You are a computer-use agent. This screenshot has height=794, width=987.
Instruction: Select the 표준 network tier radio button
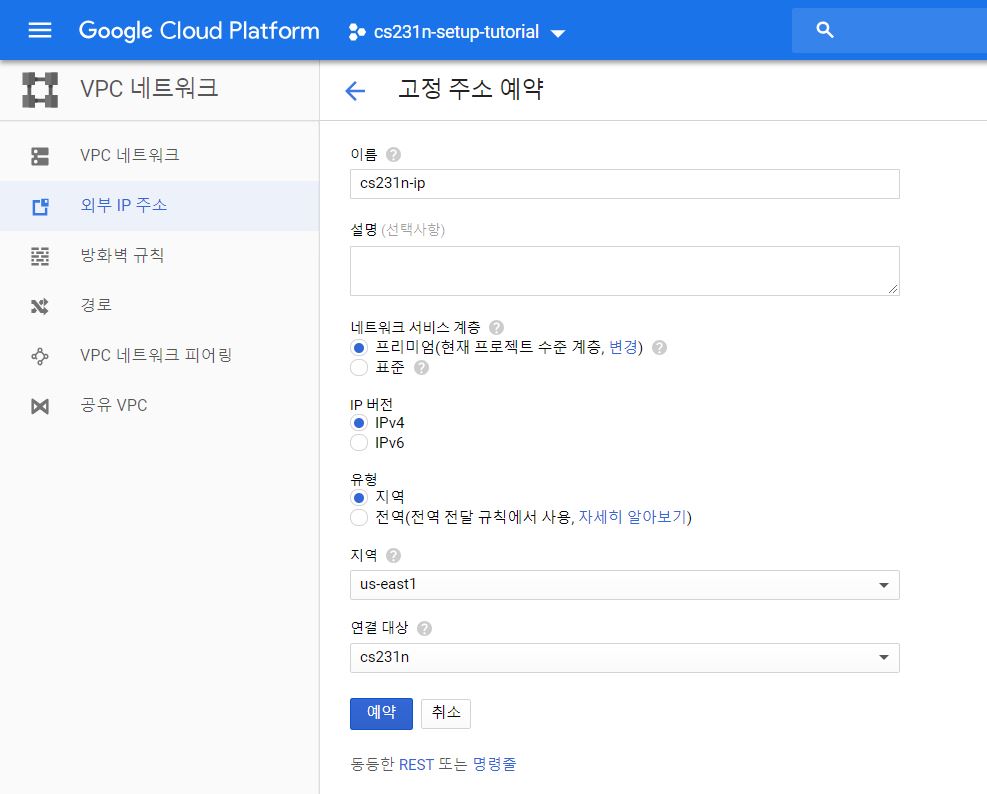click(359, 368)
